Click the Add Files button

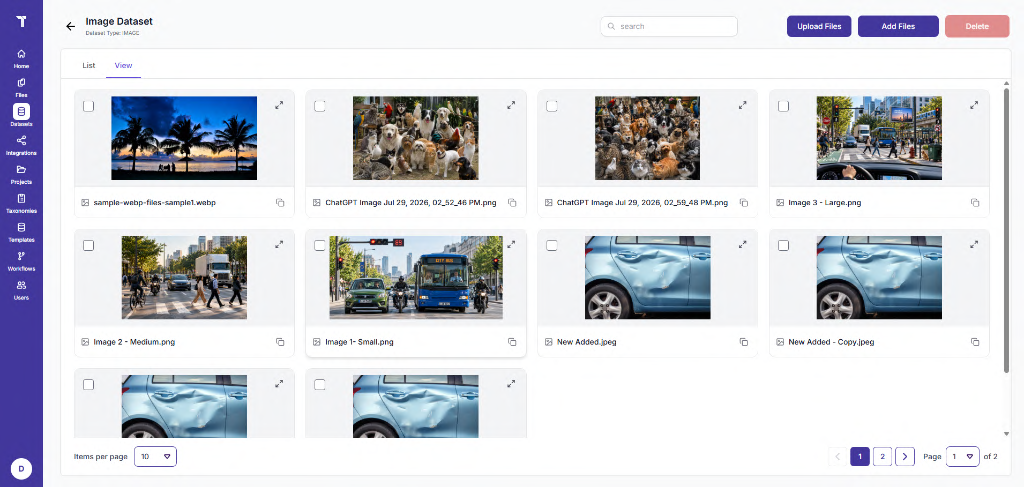tap(898, 26)
